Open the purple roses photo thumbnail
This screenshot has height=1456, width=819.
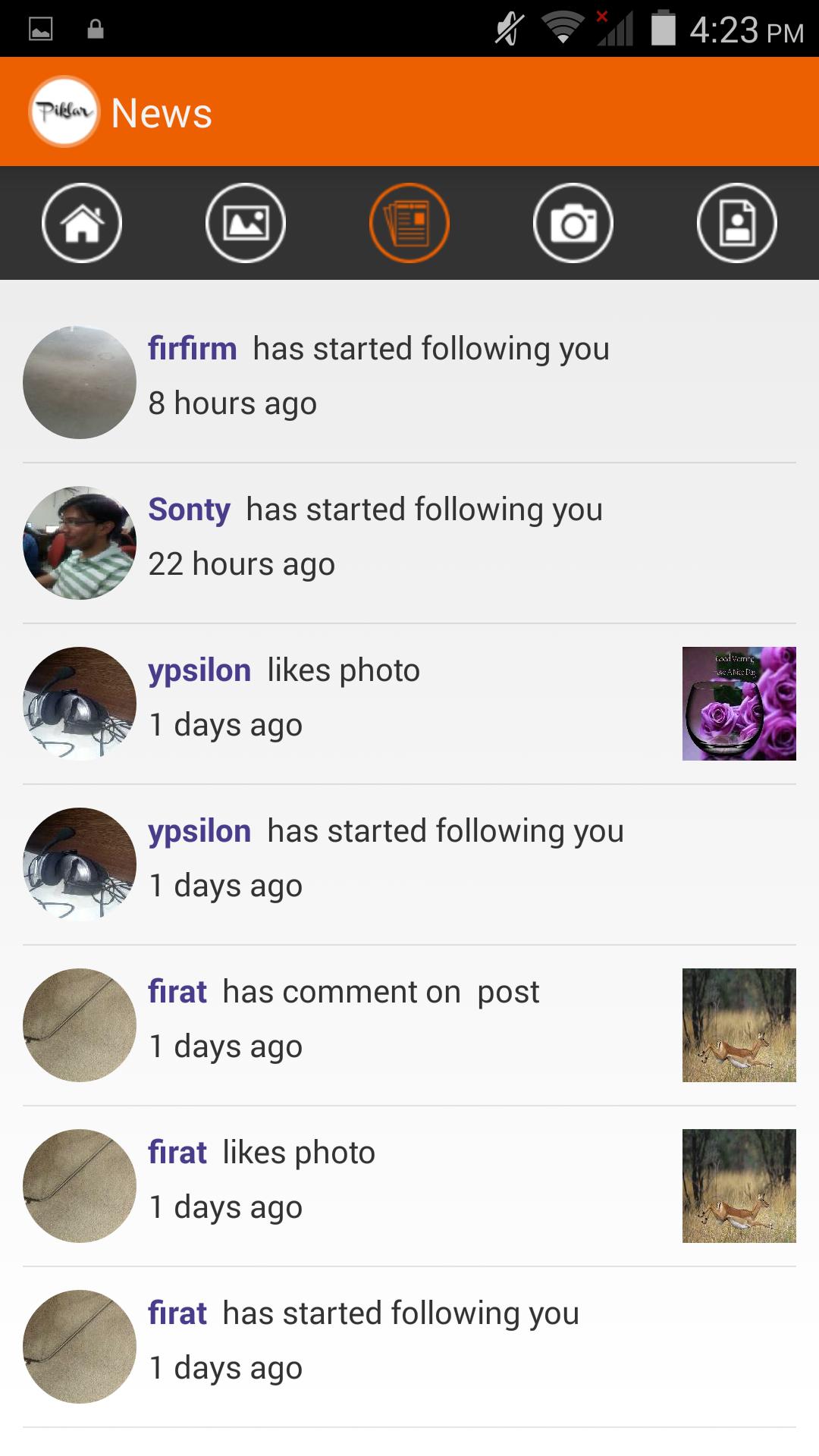pos(739,704)
